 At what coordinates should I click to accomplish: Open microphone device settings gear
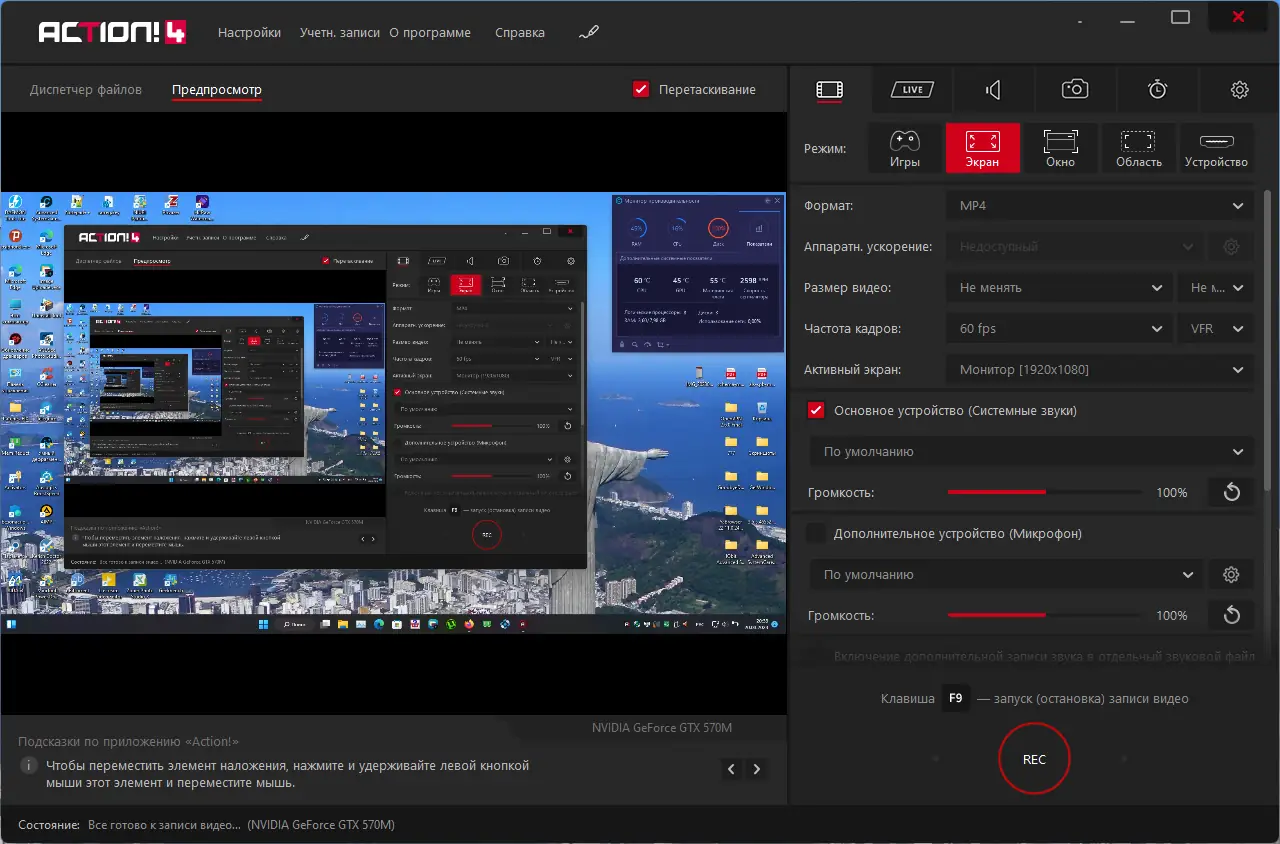(1231, 575)
